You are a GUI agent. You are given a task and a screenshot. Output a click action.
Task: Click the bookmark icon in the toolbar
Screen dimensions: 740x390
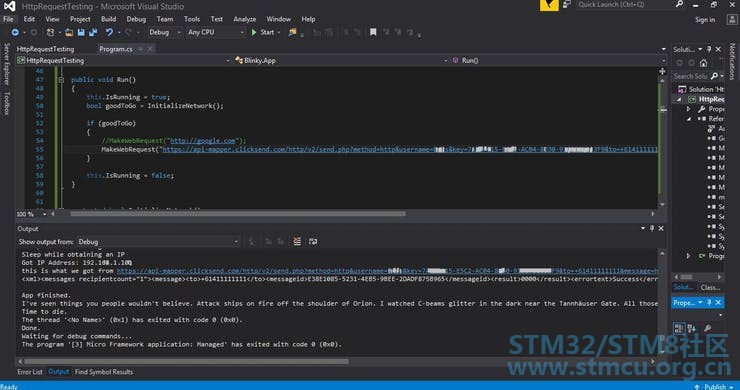click(x=373, y=32)
